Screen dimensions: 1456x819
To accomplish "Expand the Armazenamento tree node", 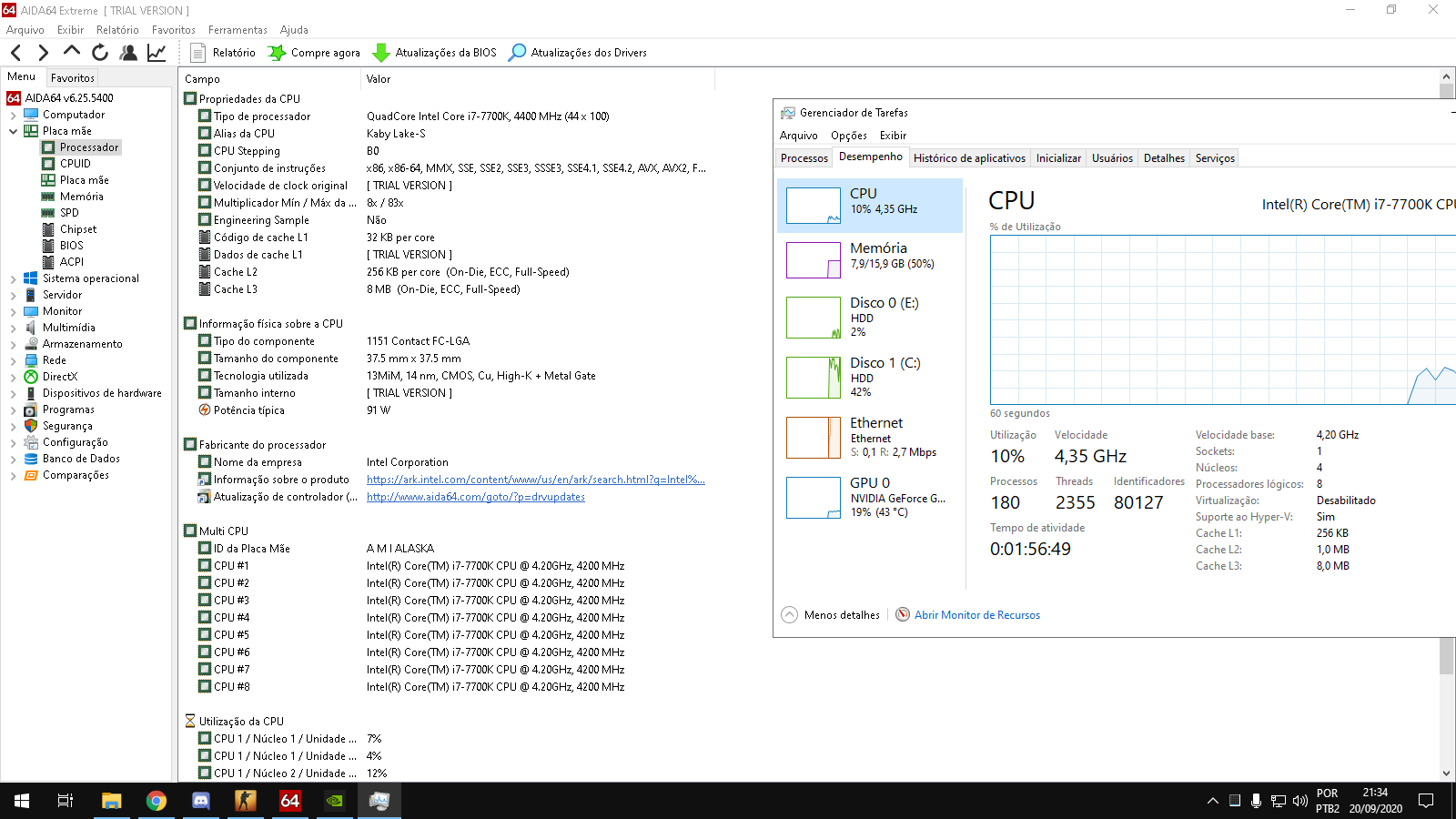I will click(x=13, y=345).
